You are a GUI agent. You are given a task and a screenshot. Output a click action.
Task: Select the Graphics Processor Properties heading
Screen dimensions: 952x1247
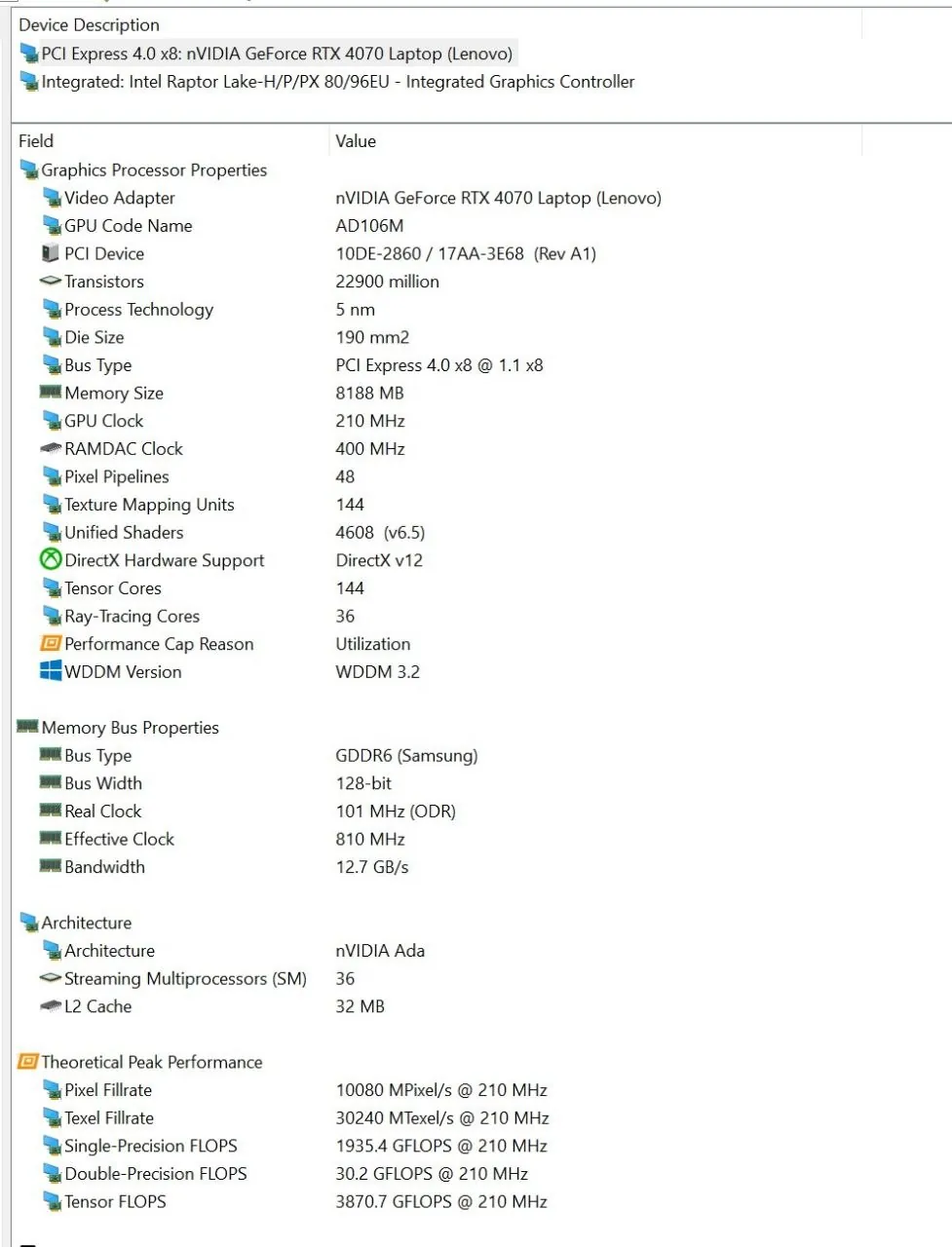[154, 170]
